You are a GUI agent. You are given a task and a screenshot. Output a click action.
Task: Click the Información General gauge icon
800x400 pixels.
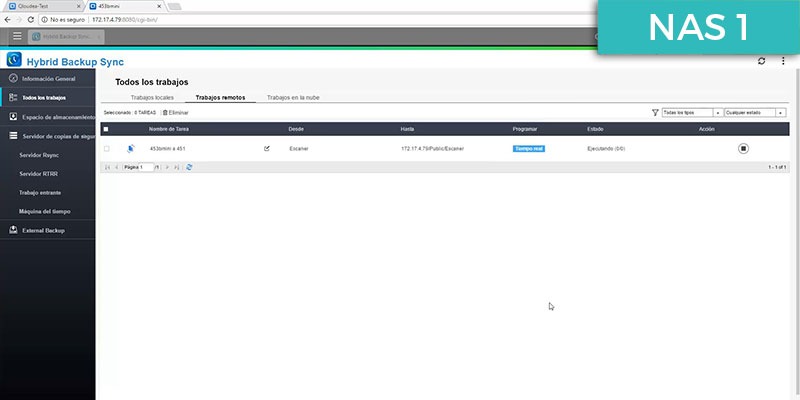point(13,79)
